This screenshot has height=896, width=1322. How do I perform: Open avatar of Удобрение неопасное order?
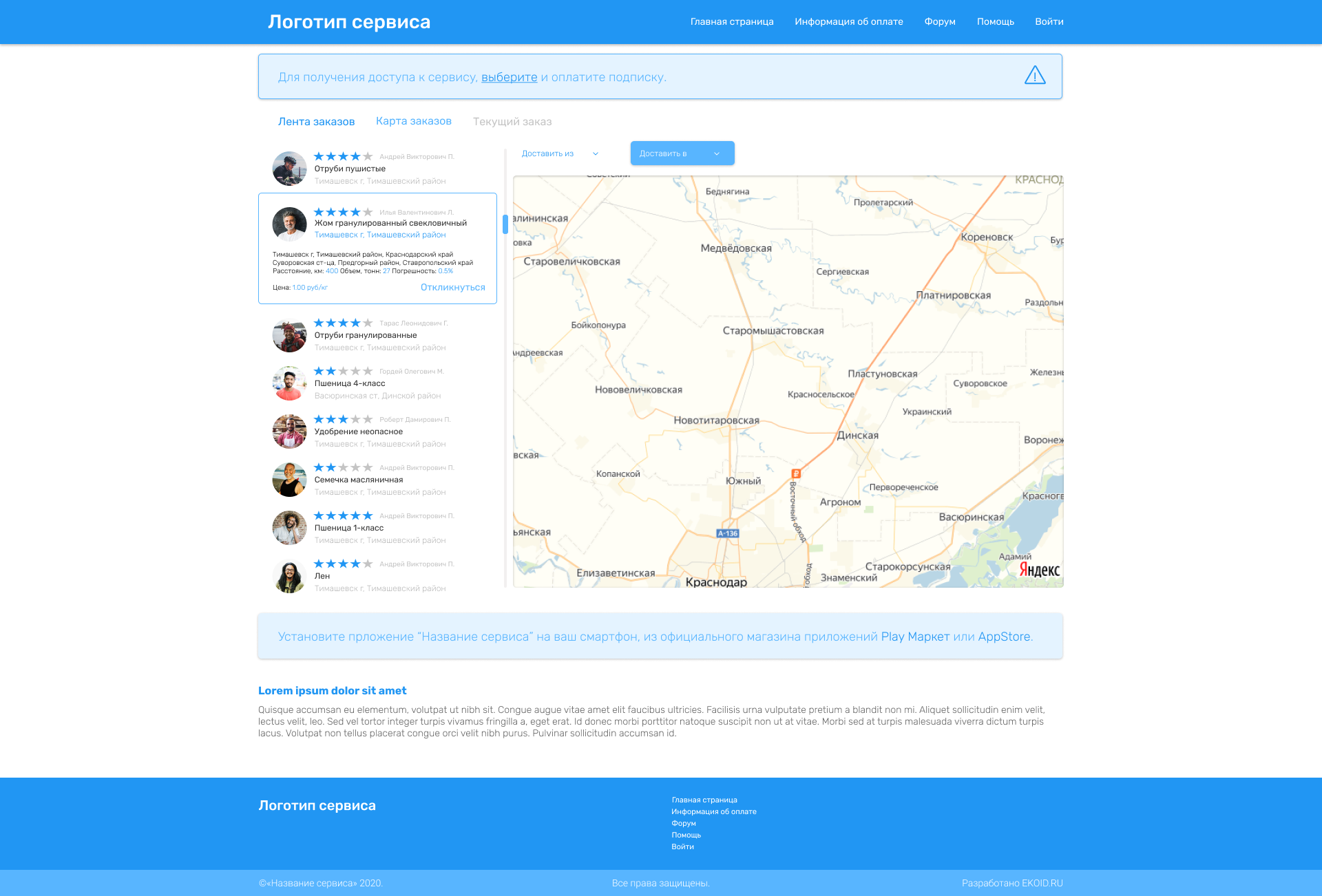point(290,431)
